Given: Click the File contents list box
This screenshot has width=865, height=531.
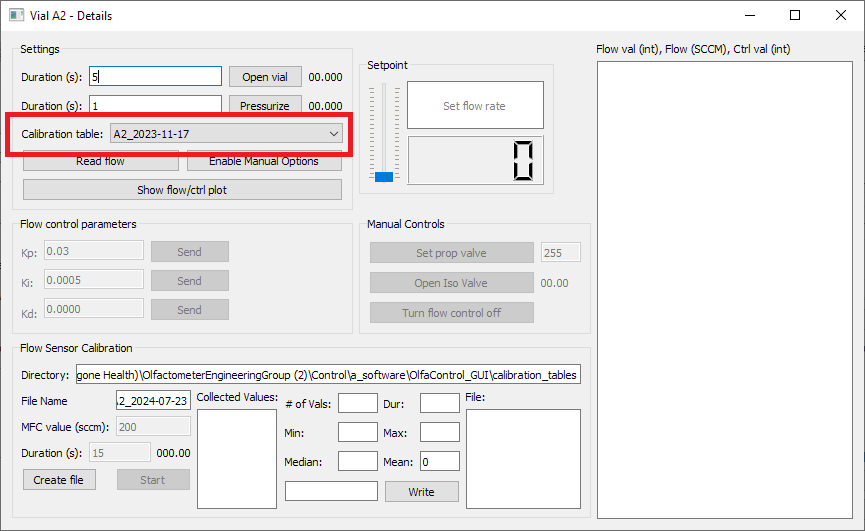Looking at the screenshot, I should click(x=523, y=459).
